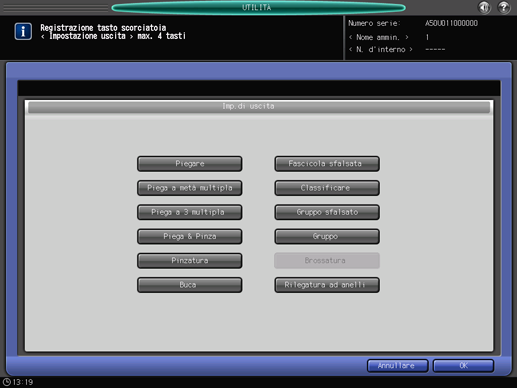Select Piega a metà multipla
Image resolution: width=517 pixels, height=388 pixels.
coord(190,188)
